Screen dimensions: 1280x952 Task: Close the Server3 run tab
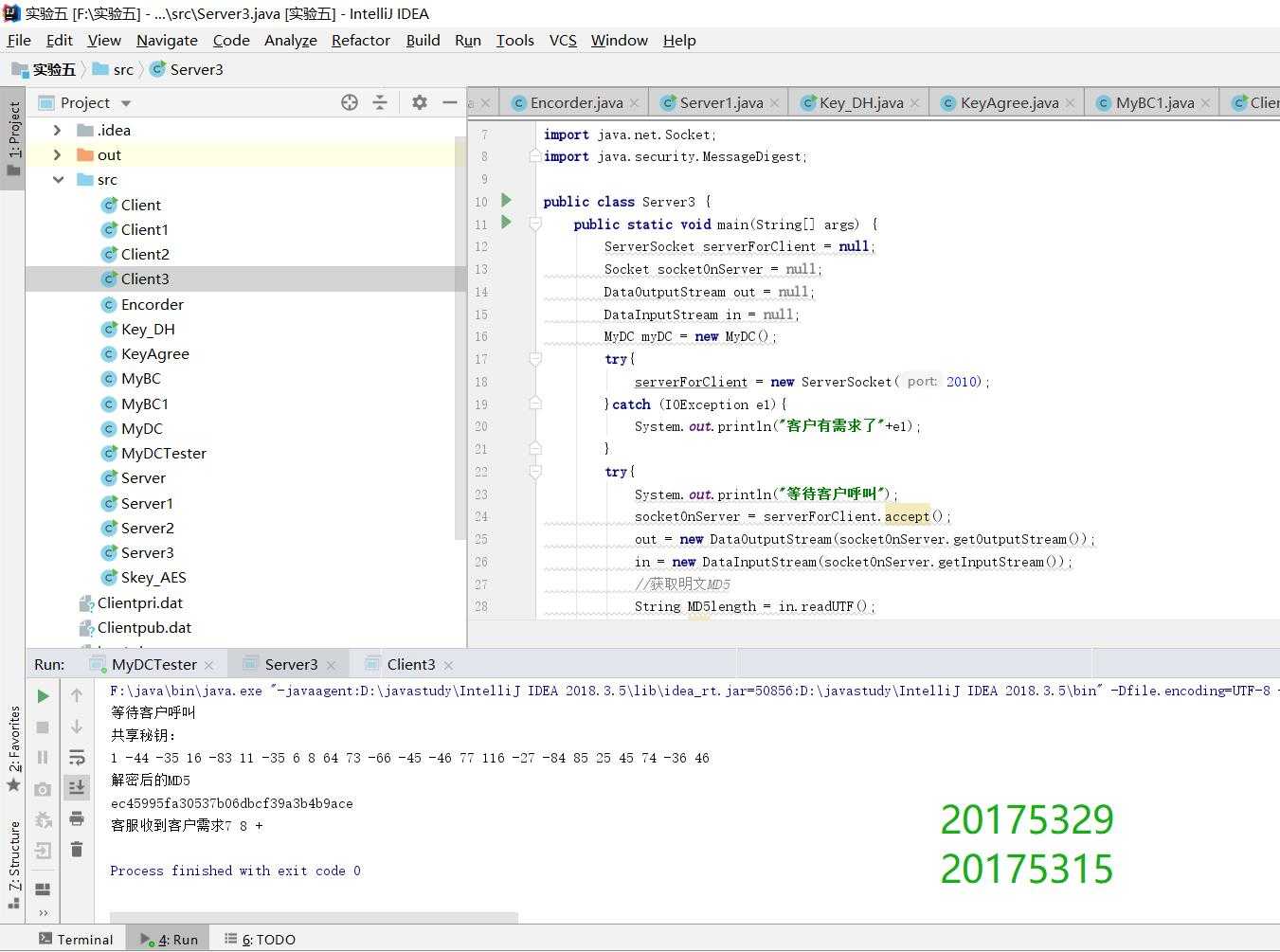pyautogui.click(x=330, y=665)
